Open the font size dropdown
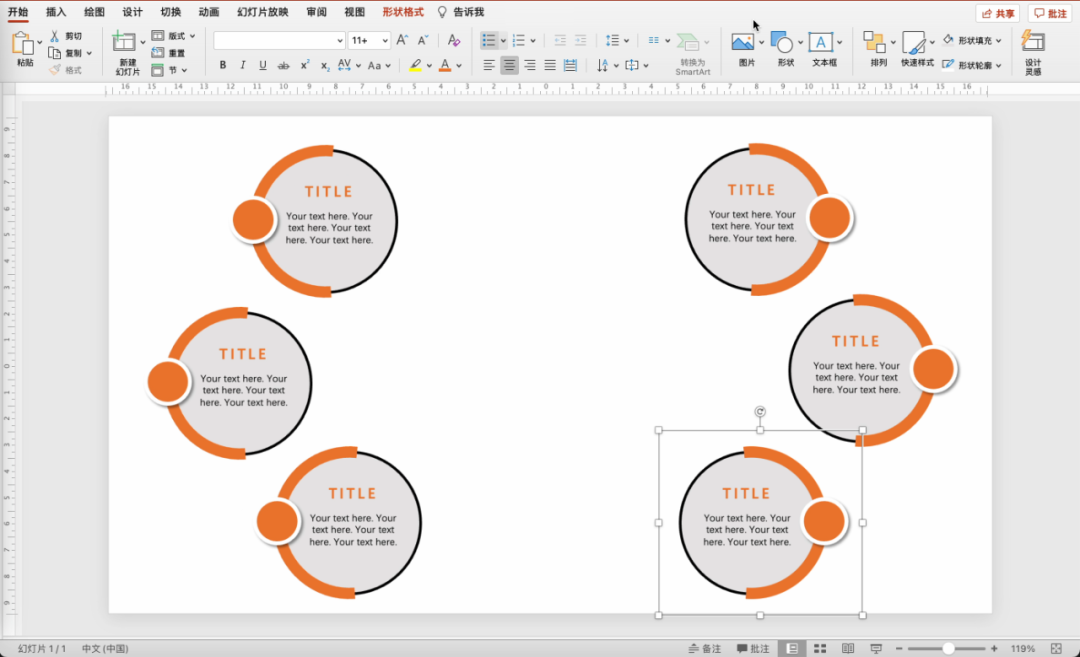The height and width of the screenshot is (657, 1080). click(385, 40)
